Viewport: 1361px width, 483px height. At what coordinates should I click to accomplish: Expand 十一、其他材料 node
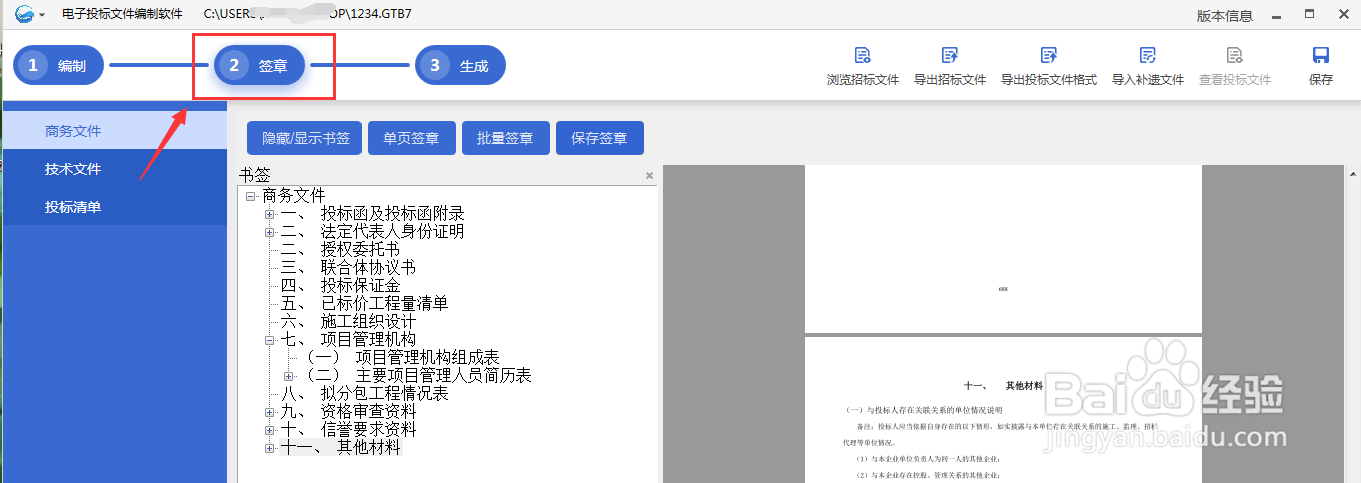point(270,448)
